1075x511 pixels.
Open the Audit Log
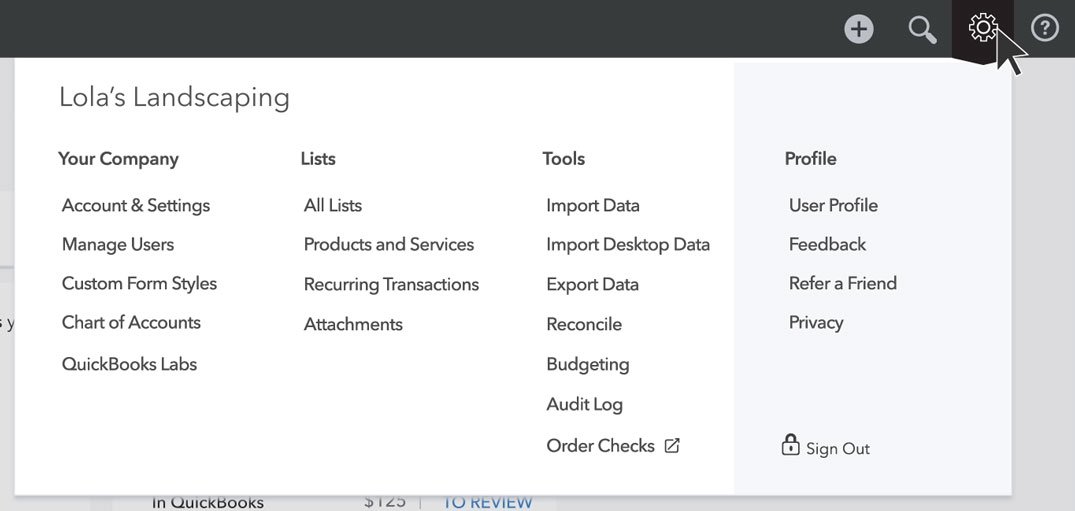coord(585,405)
